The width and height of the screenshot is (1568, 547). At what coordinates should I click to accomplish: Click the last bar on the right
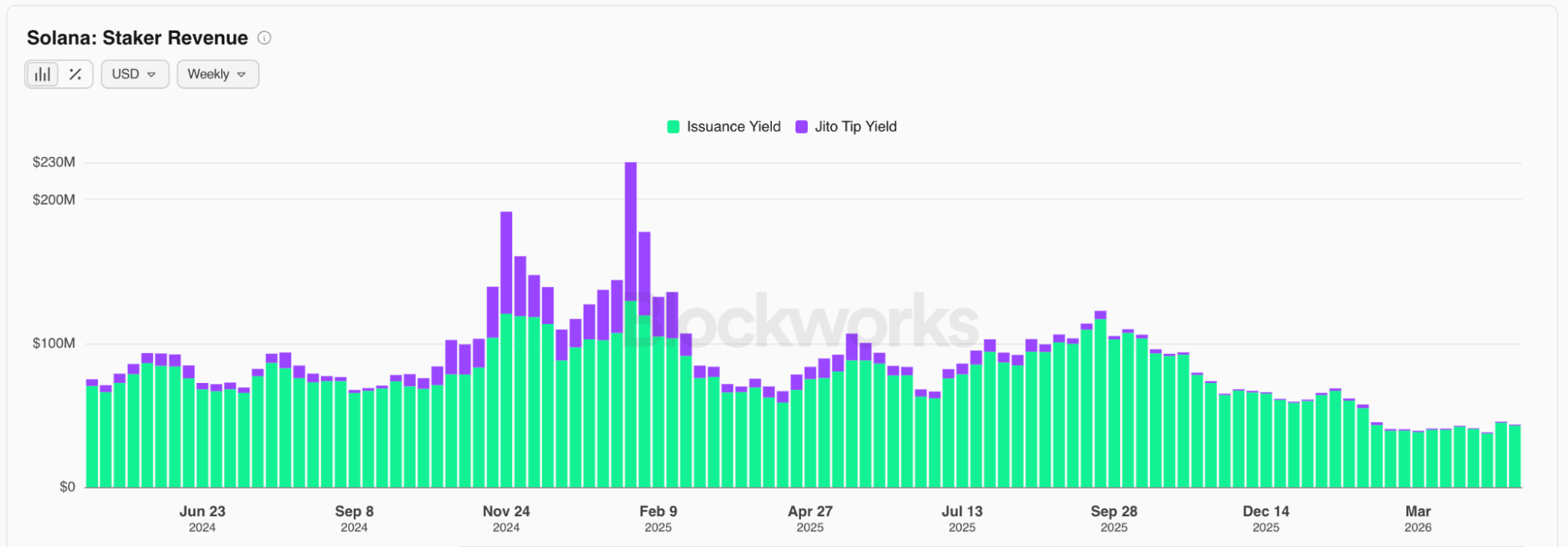(1515, 457)
